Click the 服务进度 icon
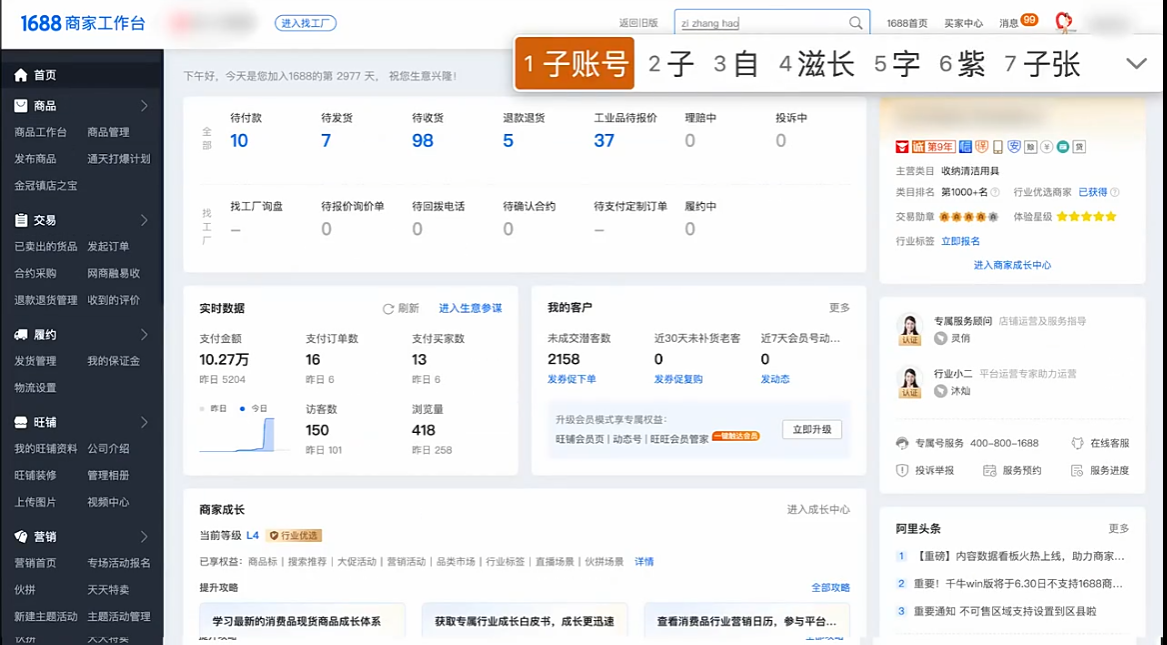This screenshot has width=1167, height=645. click(1077, 470)
